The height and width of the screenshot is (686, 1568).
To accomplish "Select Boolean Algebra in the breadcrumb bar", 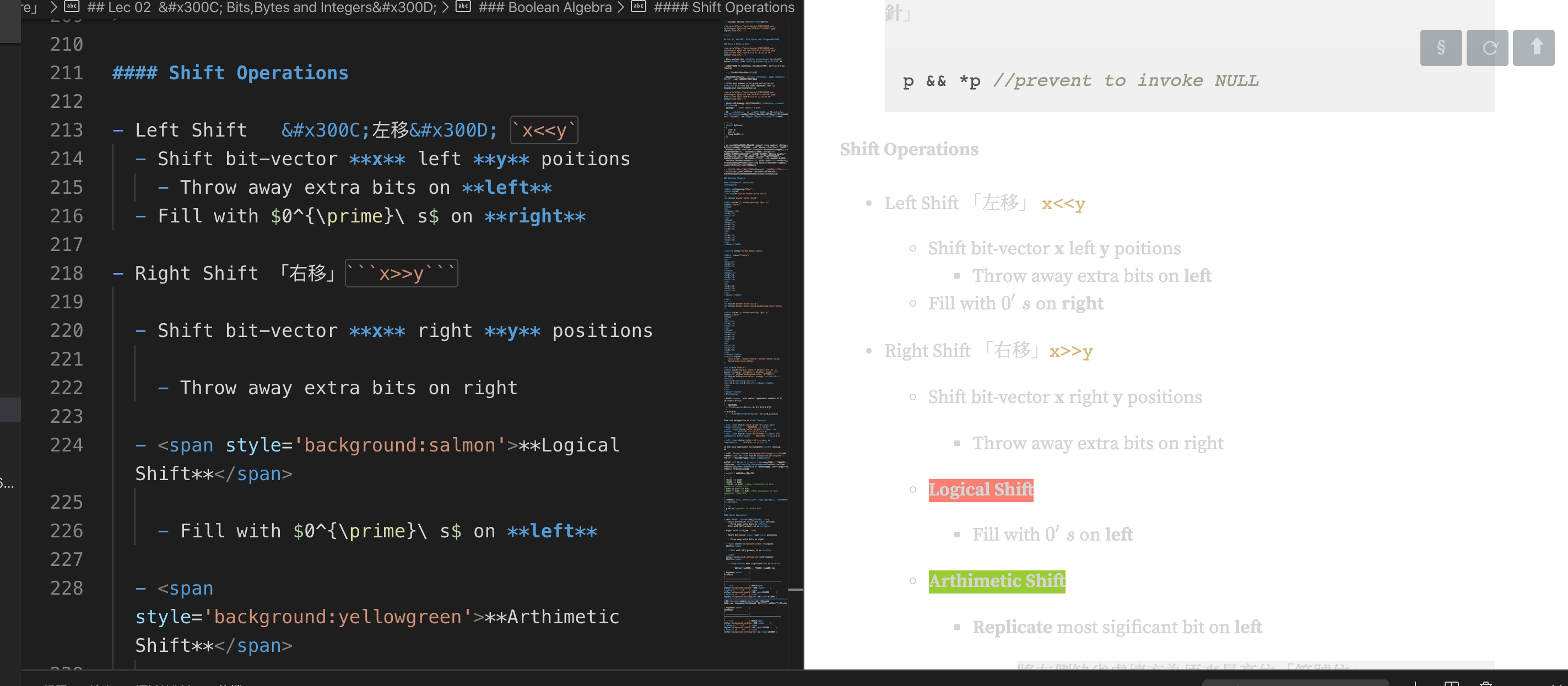I will pos(546,7).
